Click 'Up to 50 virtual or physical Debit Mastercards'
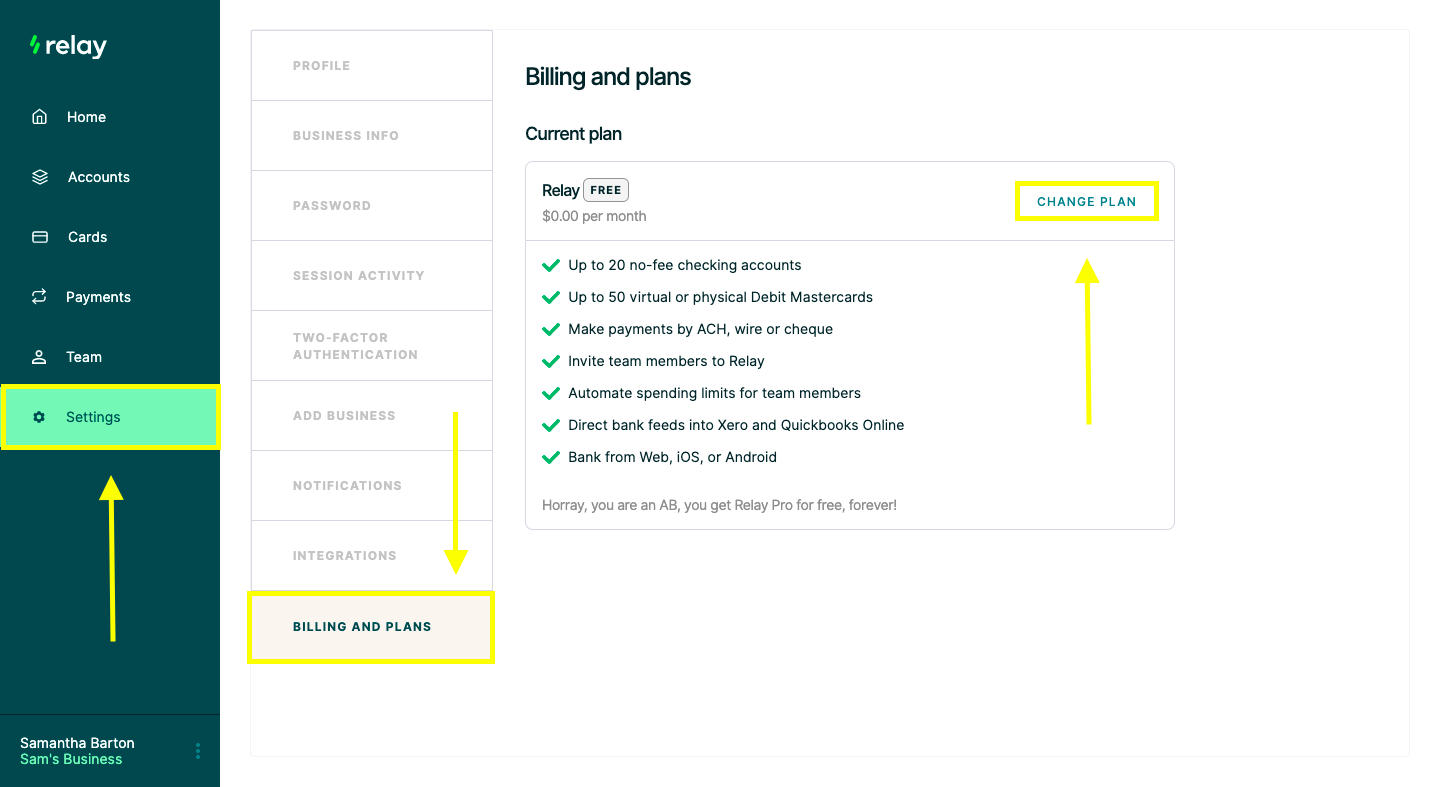The height and width of the screenshot is (787, 1440). pos(720,297)
